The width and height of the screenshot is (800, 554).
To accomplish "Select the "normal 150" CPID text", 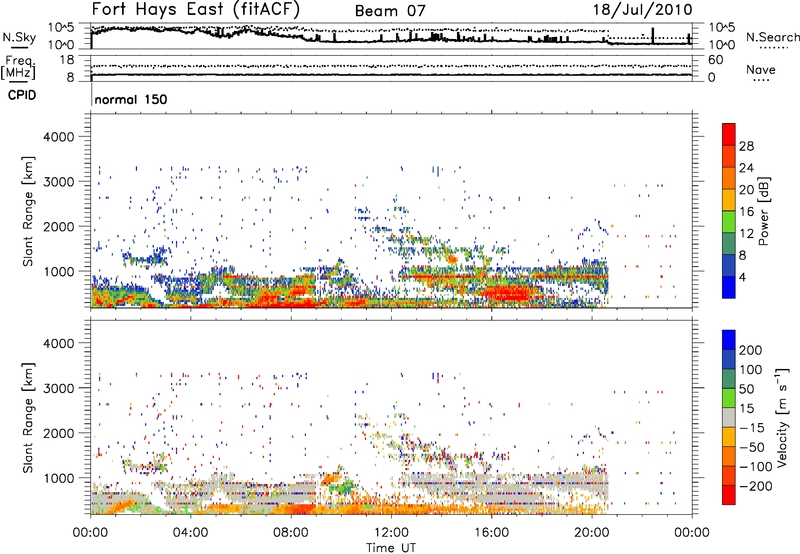I will coord(131,99).
